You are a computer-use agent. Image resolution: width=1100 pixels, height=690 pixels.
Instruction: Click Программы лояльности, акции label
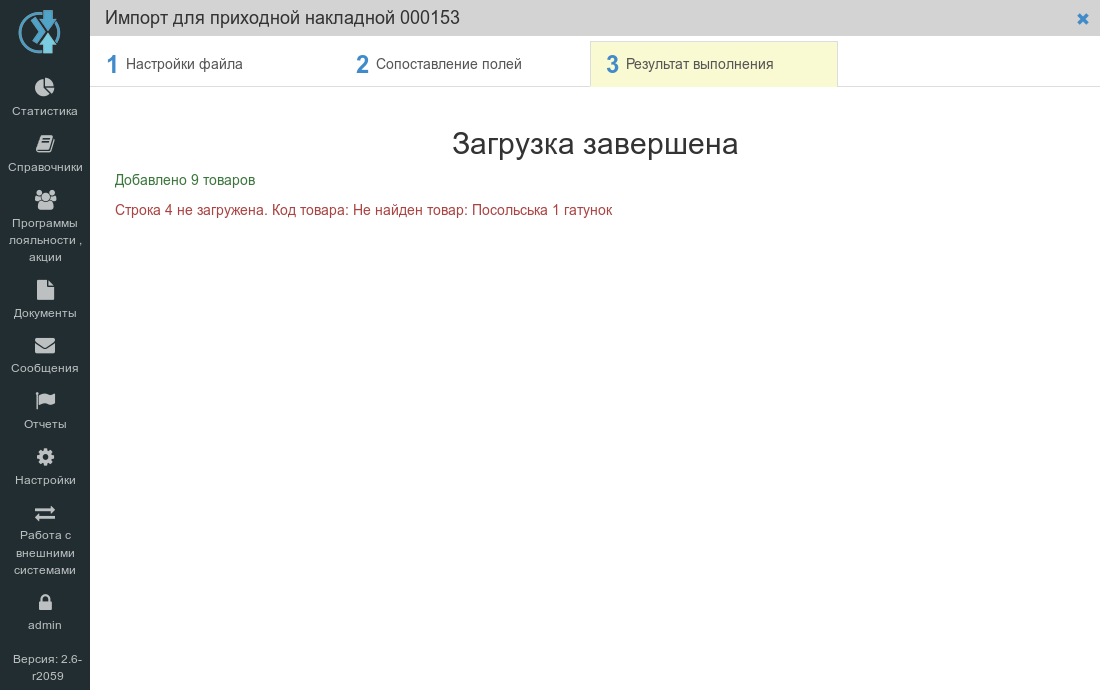pos(45,240)
